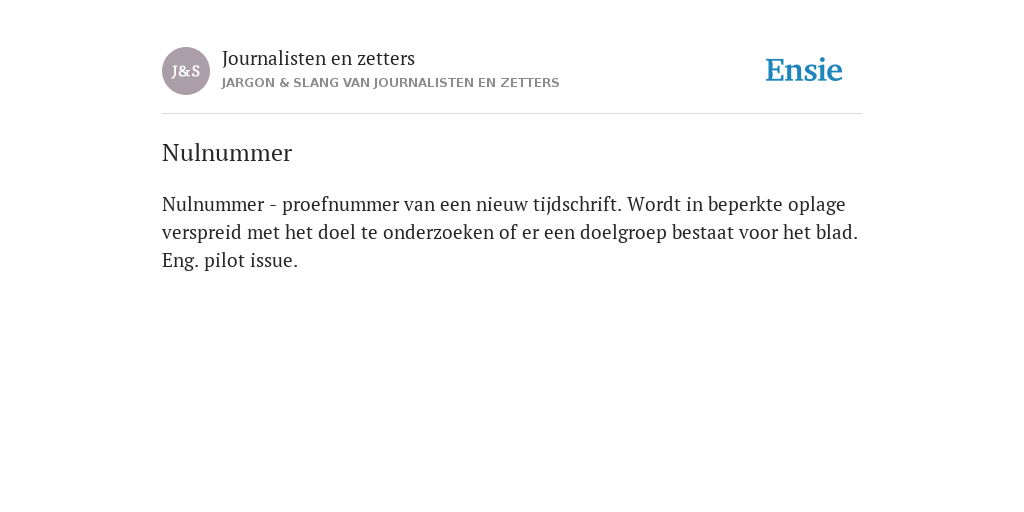Image resolution: width=1024 pixels, height=512 pixels.
Task: Open the Journalisten en zetters author title
Action: [x=318, y=58]
